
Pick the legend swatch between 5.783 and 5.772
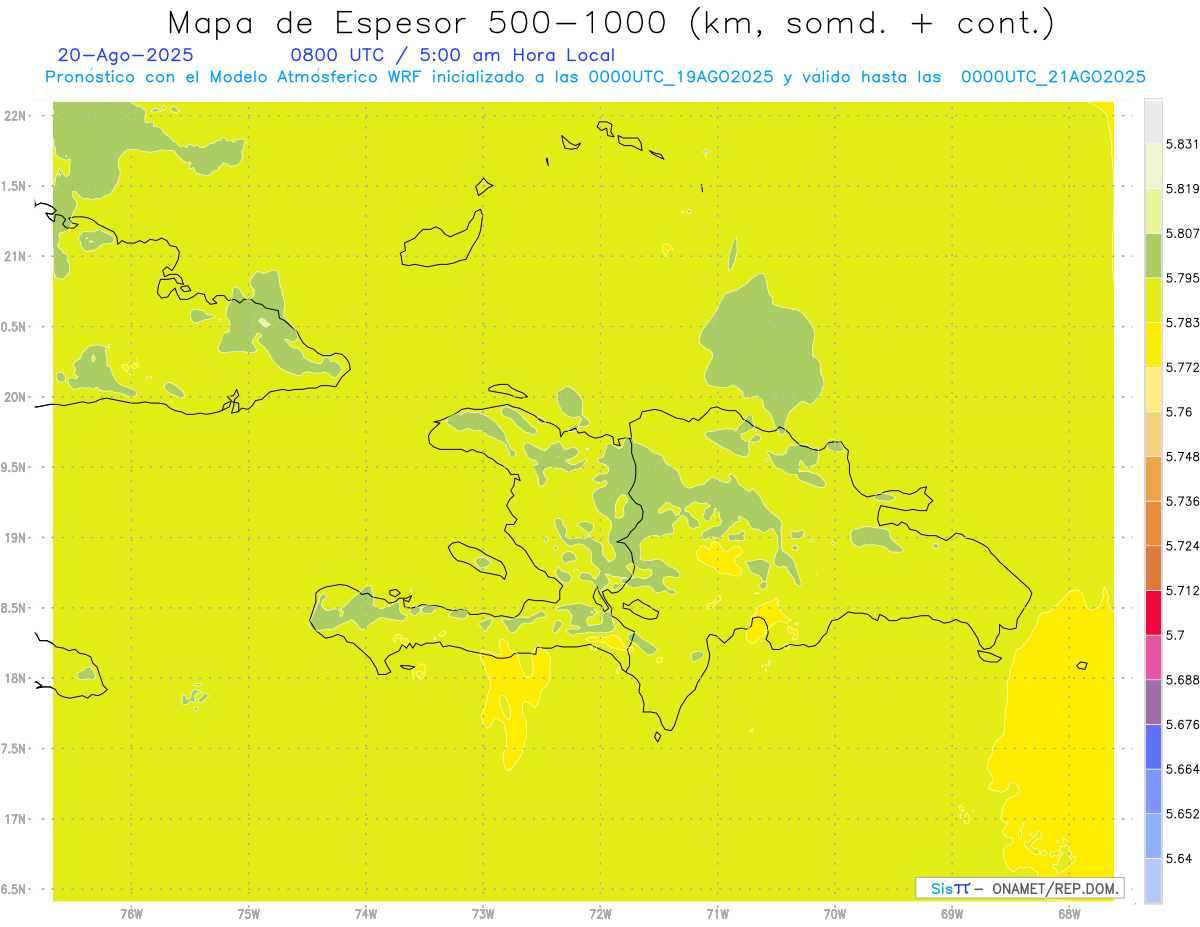point(1153,344)
